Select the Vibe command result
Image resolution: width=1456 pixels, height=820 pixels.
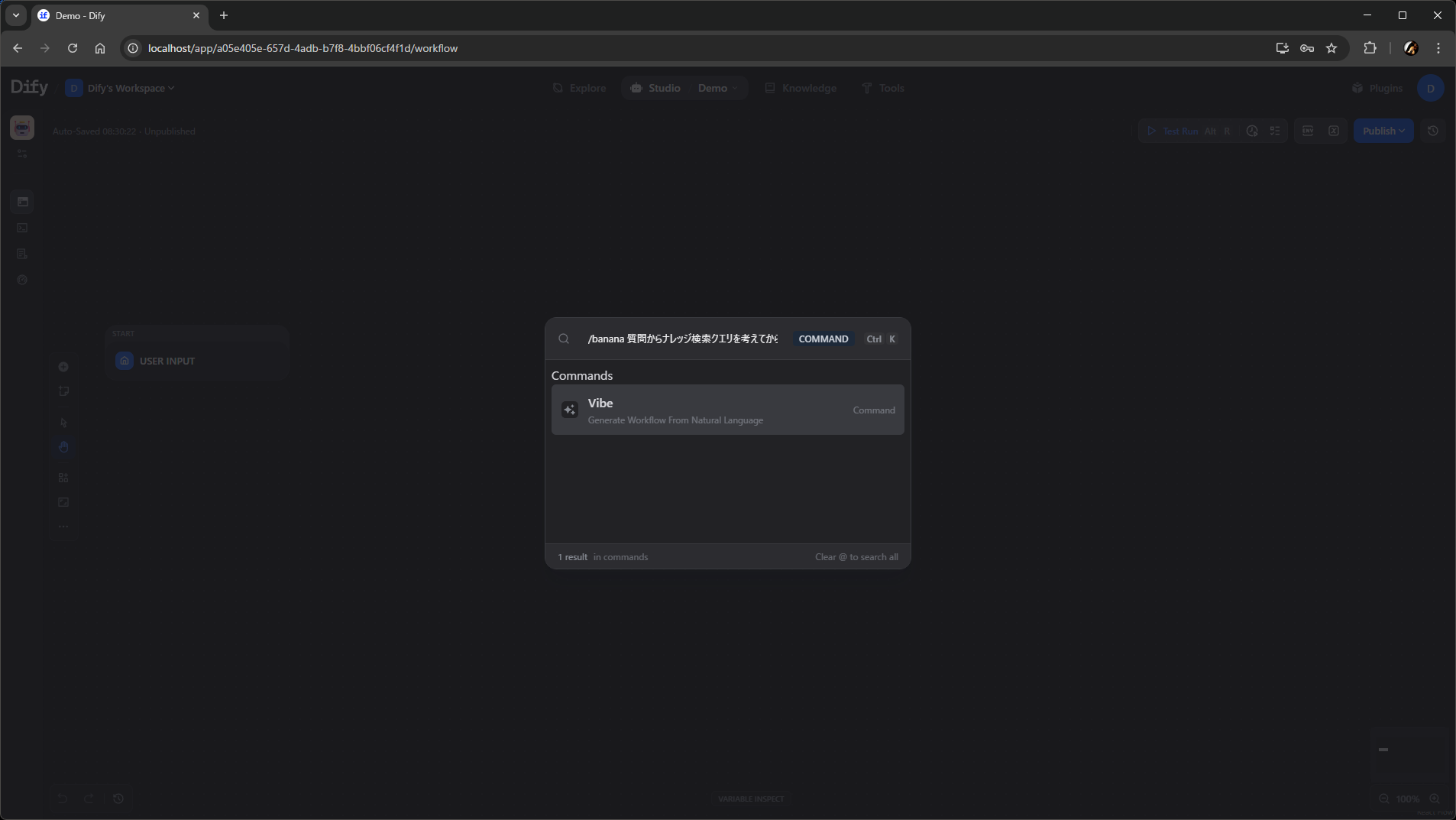pyautogui.click(x=726, y=410)
